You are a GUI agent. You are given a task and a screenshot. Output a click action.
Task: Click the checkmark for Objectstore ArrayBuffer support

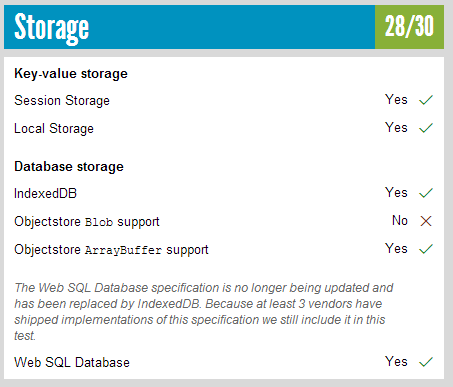point(426,249)
